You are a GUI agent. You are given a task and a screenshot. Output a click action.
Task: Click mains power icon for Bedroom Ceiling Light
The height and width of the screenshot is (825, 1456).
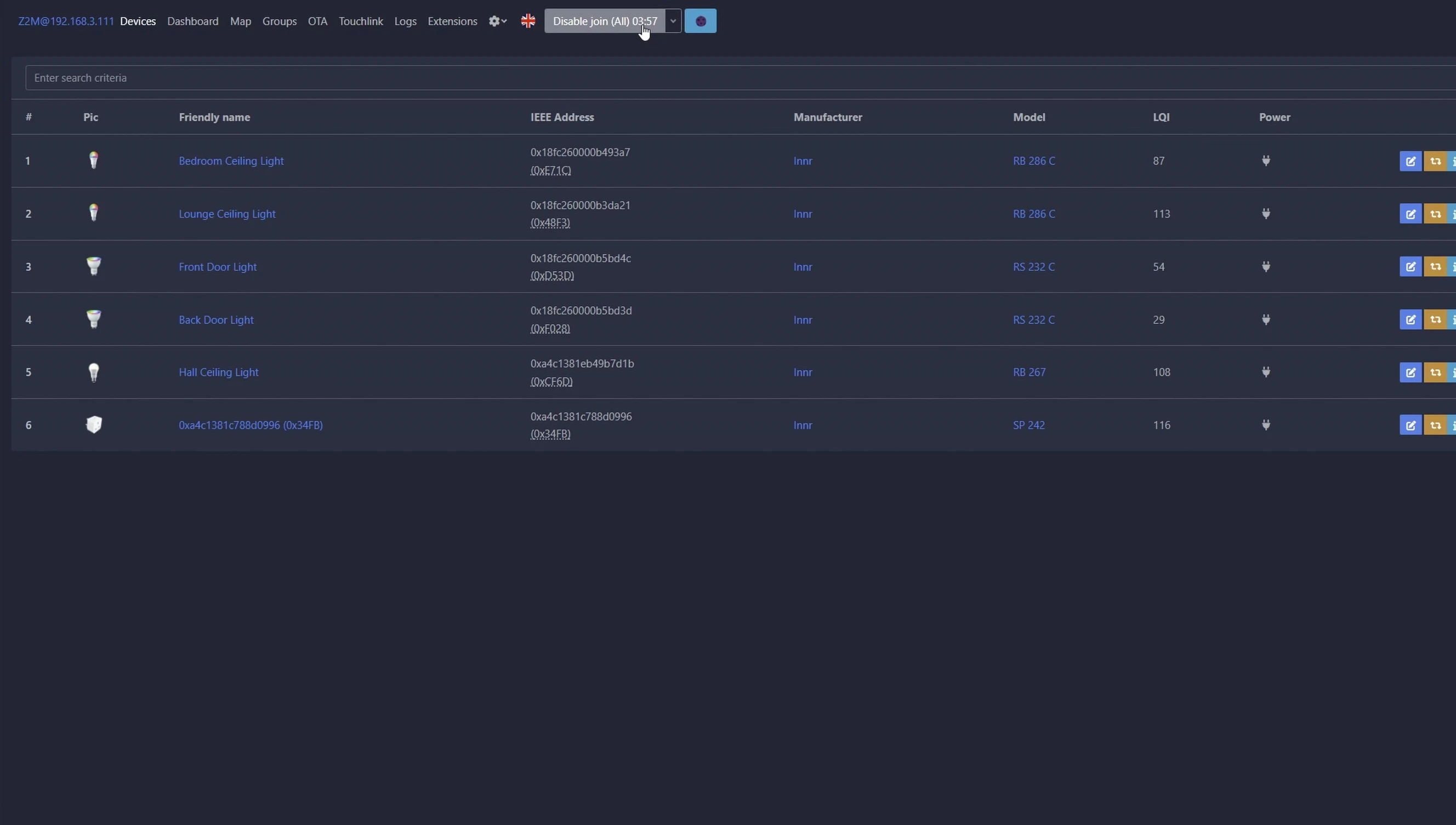[x=1266, y=161]
